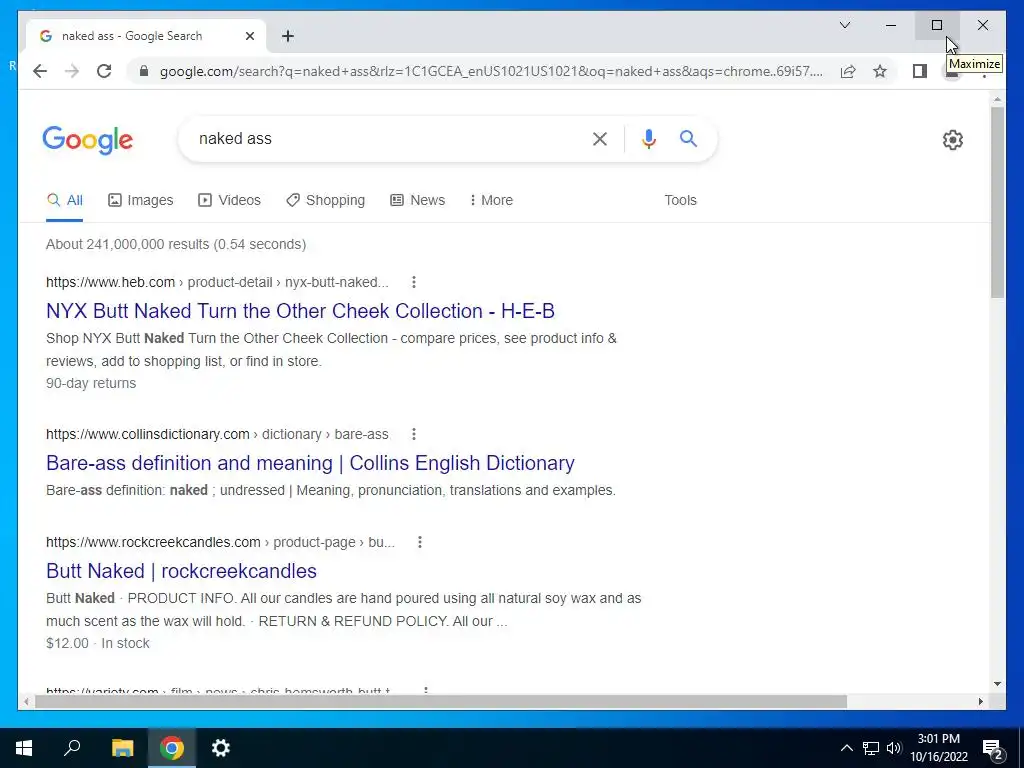Open the volume control tray icon
The width and height of the screenshot is (1024, 768).
(x=894, y=748)
